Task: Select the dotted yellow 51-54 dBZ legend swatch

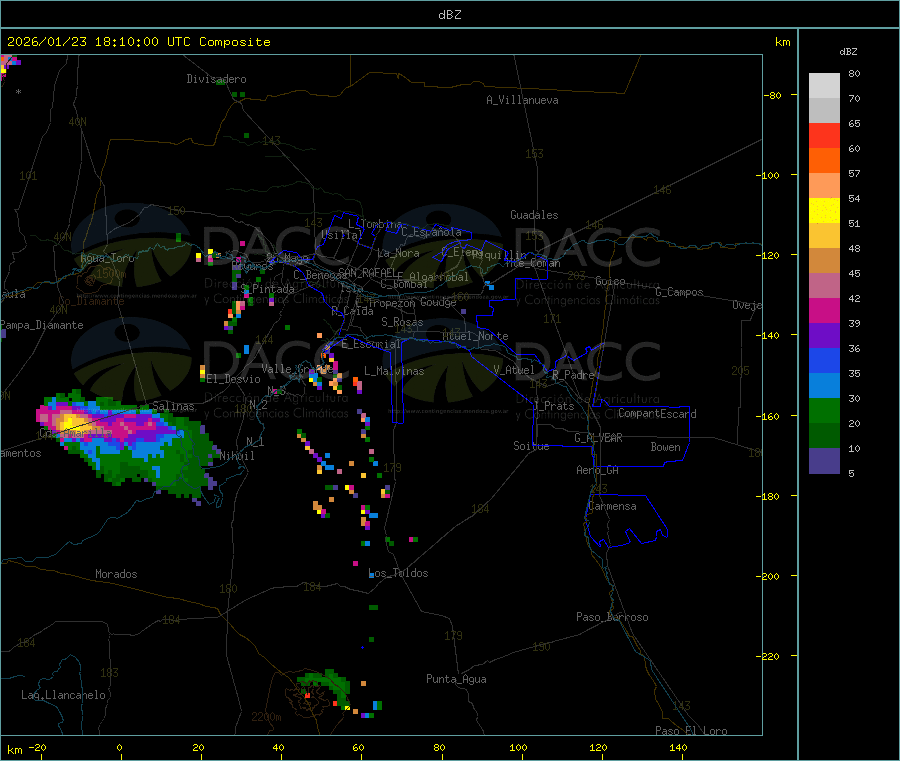Action: coord(824,211)
